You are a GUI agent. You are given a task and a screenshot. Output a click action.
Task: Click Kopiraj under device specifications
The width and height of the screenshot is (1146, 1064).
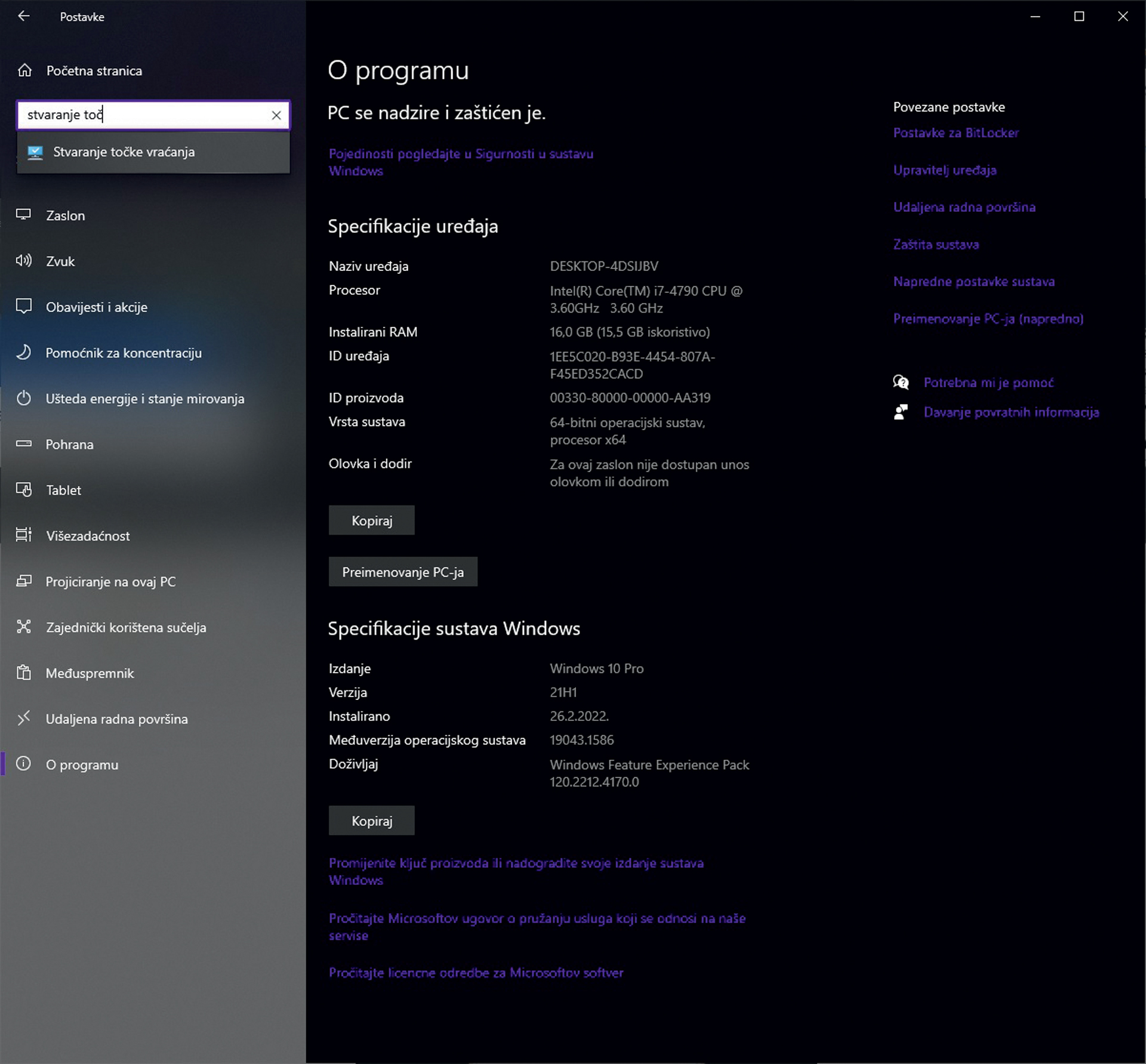pos(371,520)
